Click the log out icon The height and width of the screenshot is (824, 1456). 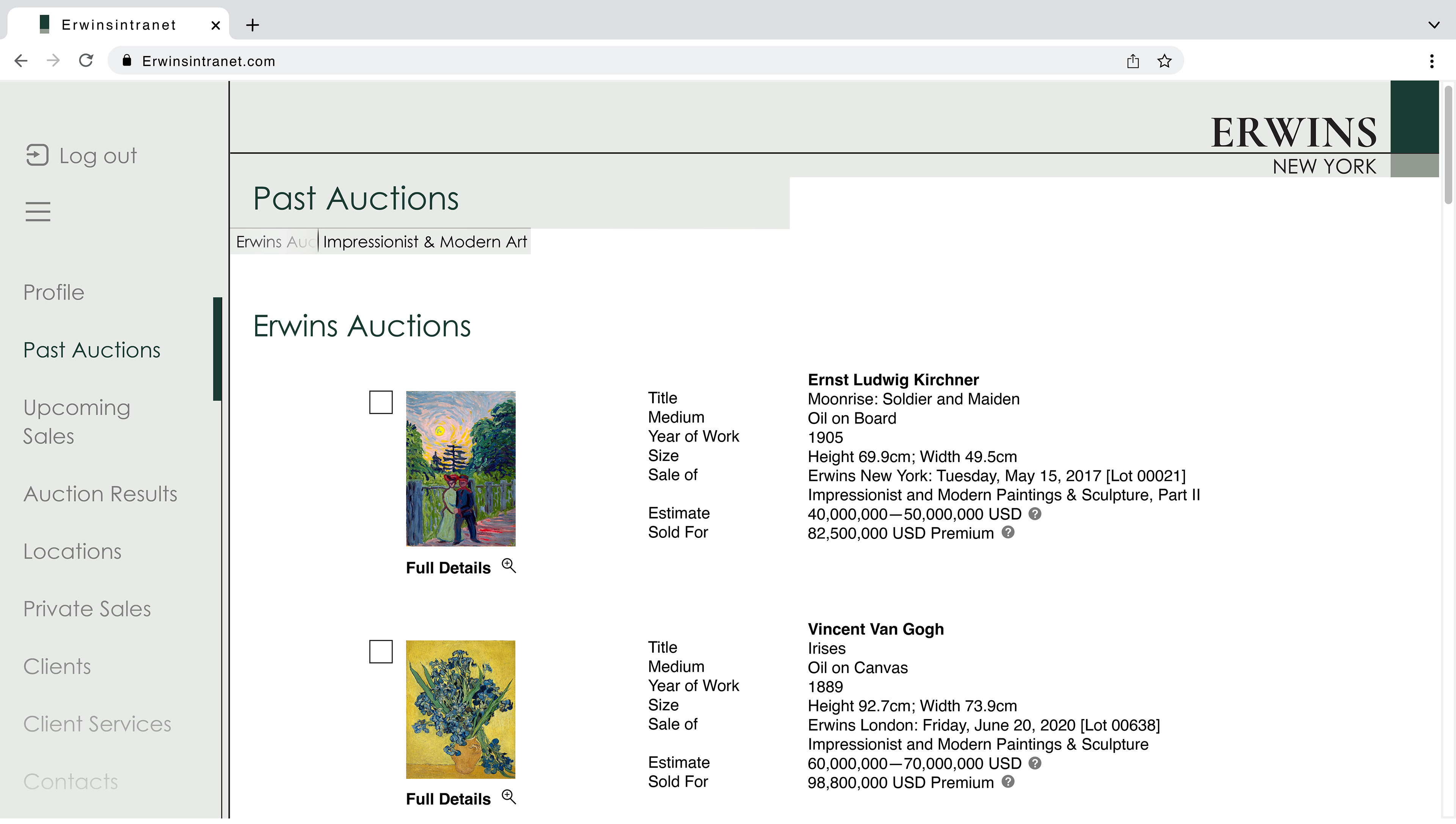[38, 155]
